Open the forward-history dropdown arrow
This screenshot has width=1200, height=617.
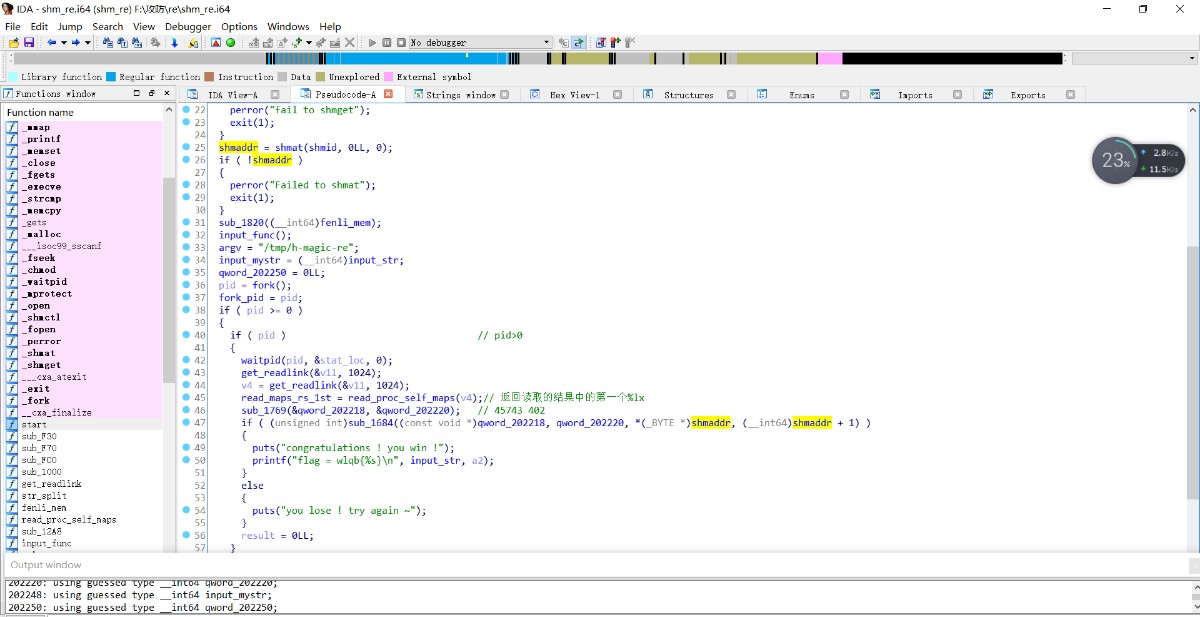point(88,43)
